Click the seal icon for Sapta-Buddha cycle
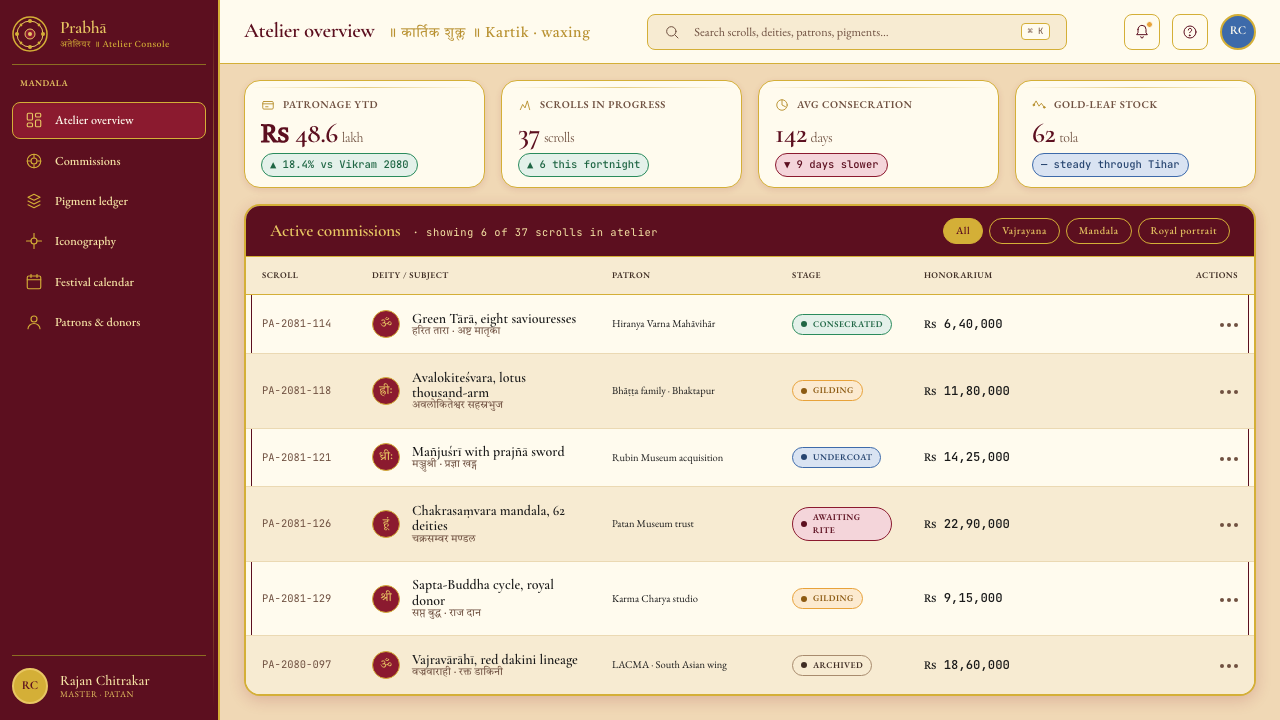This screenshot has height=720, width=1280. [x=386, y=599]
